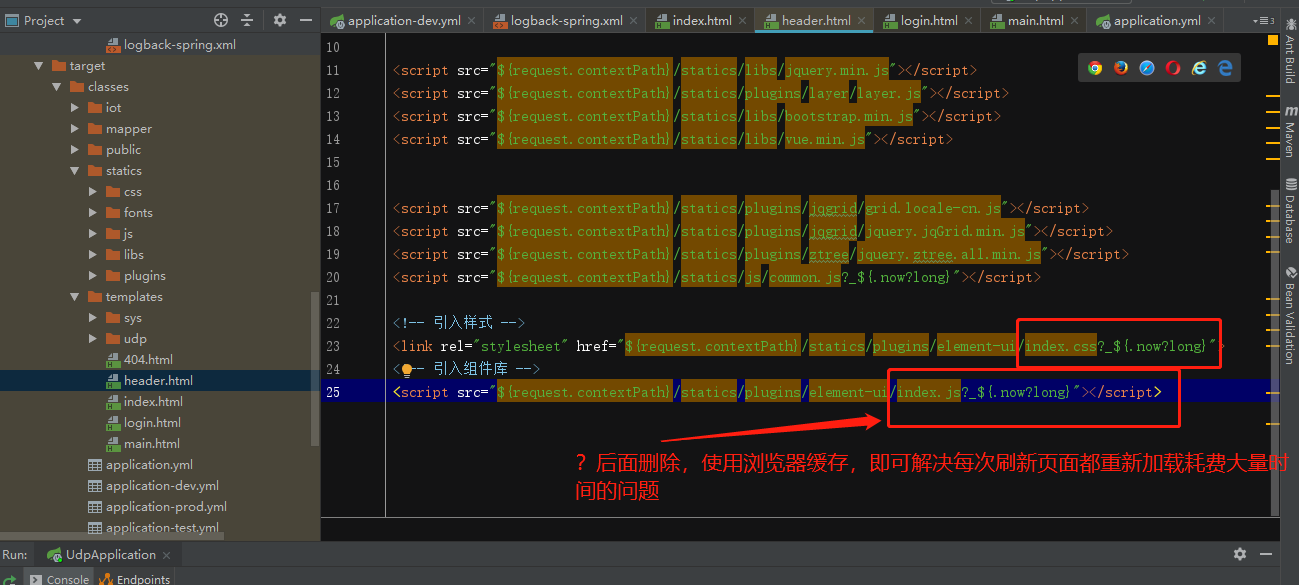The image size is (1299, 585).
Task: Open page in Firefox browser
Action: pyautogui.click(x=1121, y=68)
